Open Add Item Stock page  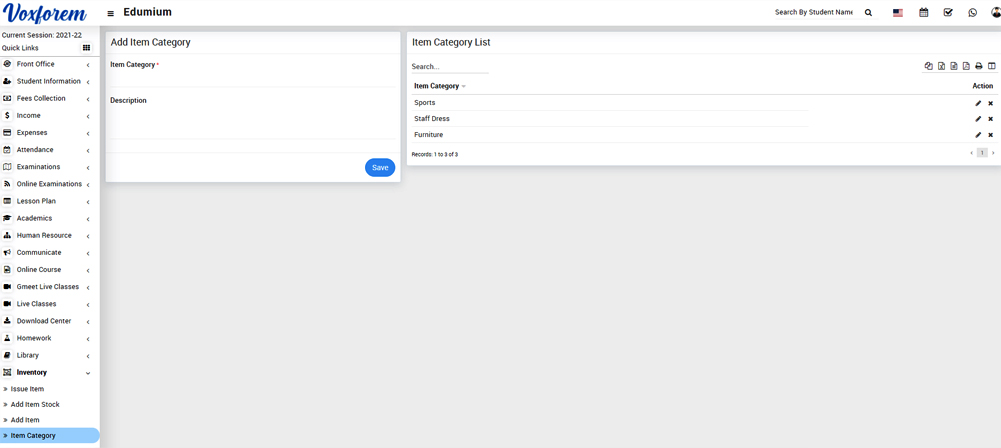(35, 404)
